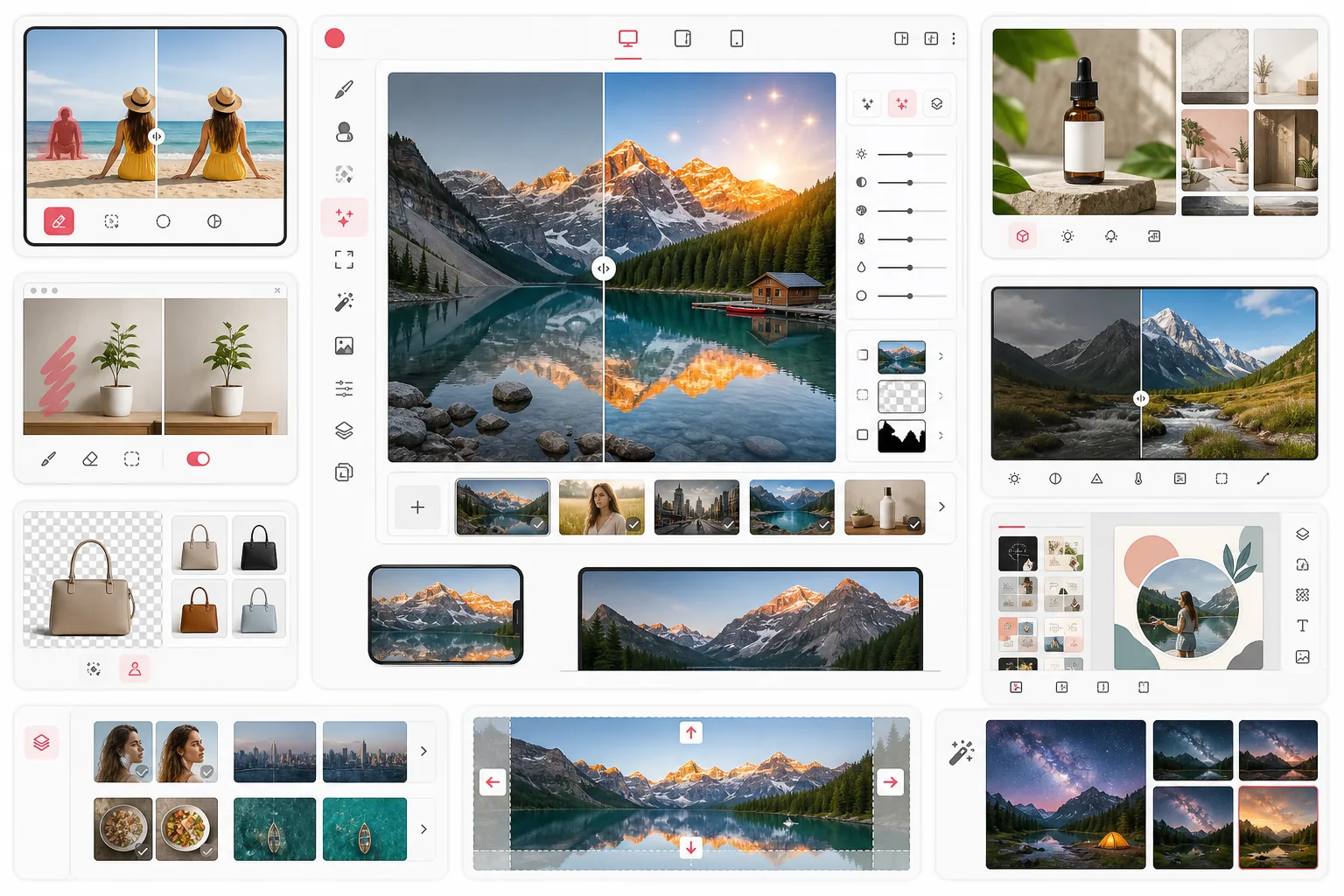Adjust the brightness sun slider
This screenshot has width=1344, height=896.
tap(912, 154)
